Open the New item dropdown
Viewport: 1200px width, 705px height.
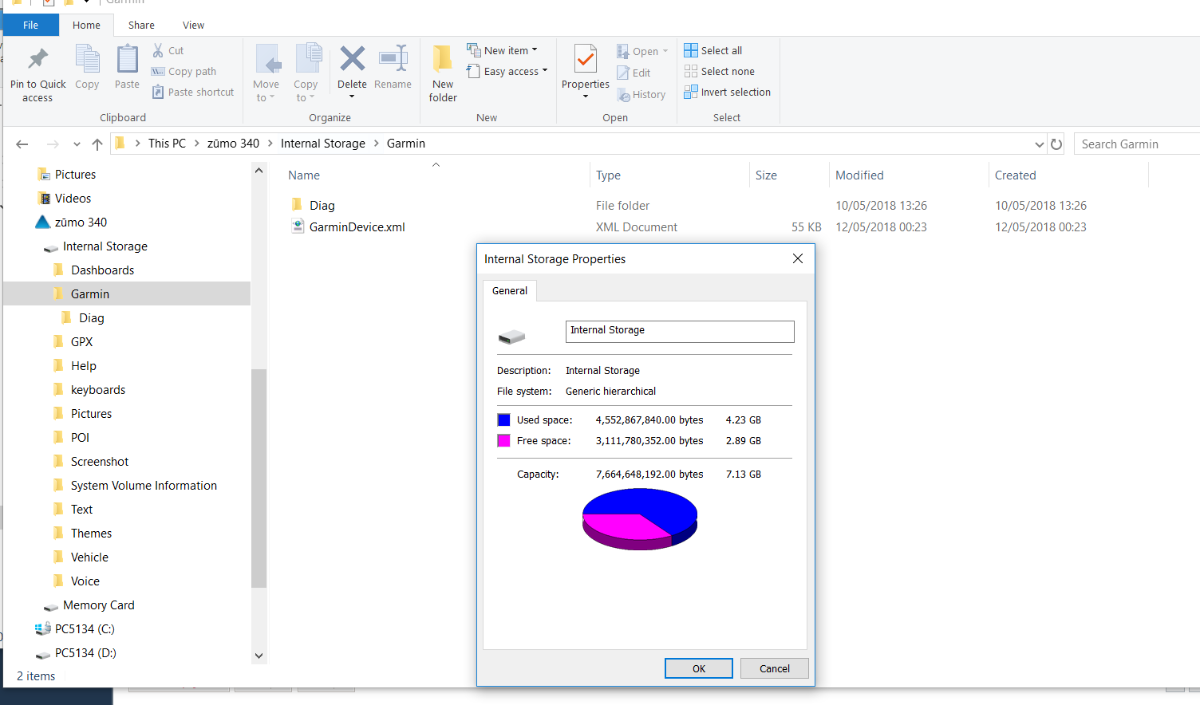503,50
